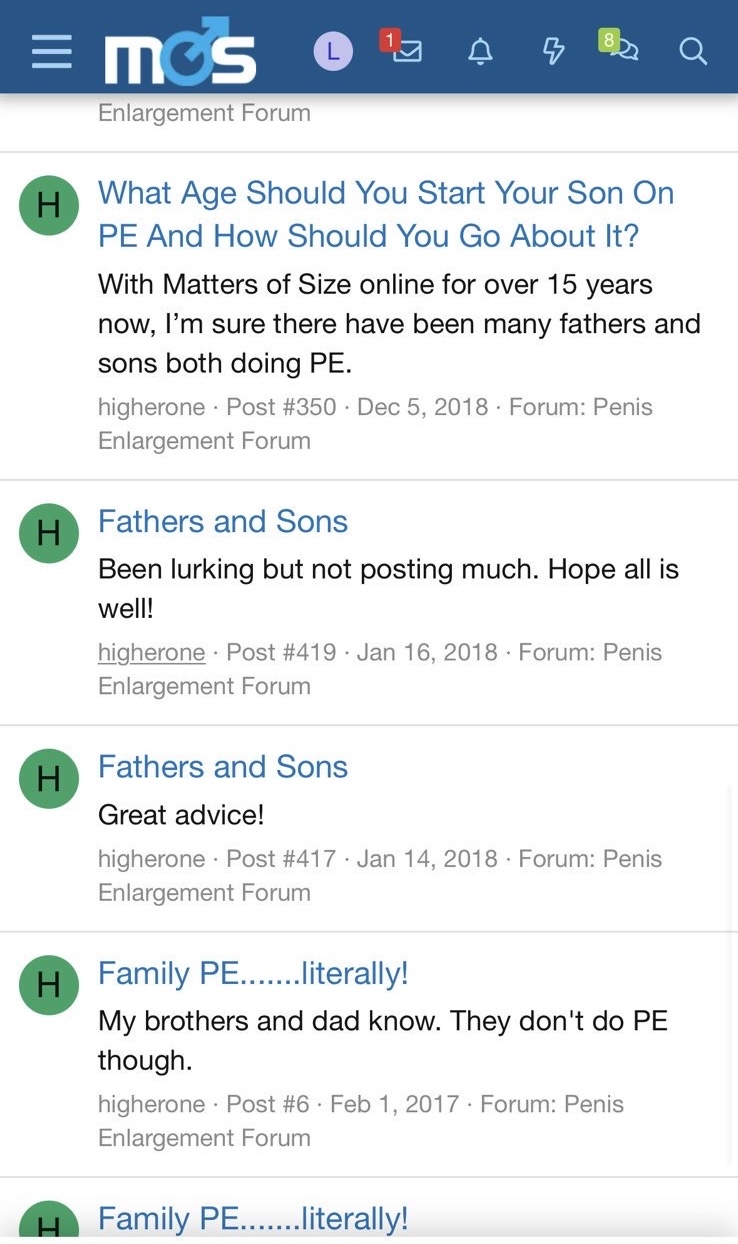Tap the MOS site logo
This screenshot has width=738, height=1244.
point(180,51)
